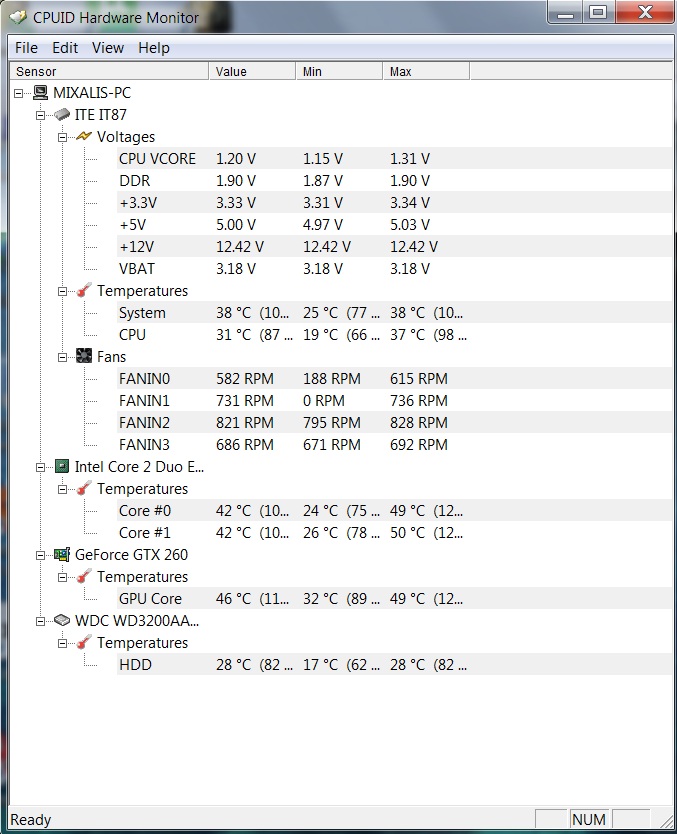The width and height of the screenshot is (677, 834).
Task: Click the window resize grip
Action: [x=665, y=820]
